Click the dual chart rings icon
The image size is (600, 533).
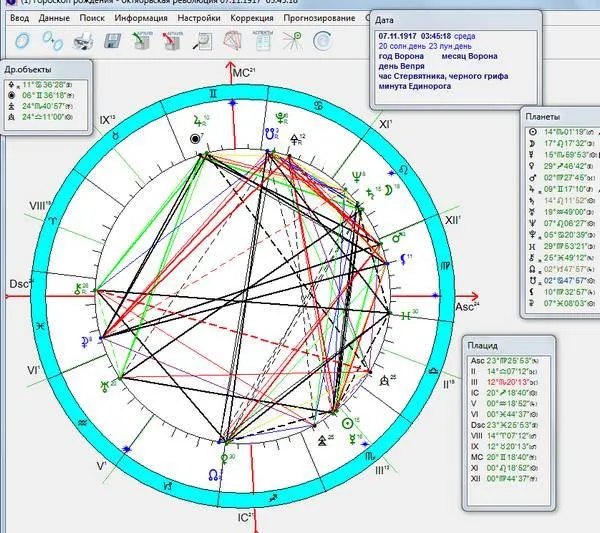[x=53, y=41]
